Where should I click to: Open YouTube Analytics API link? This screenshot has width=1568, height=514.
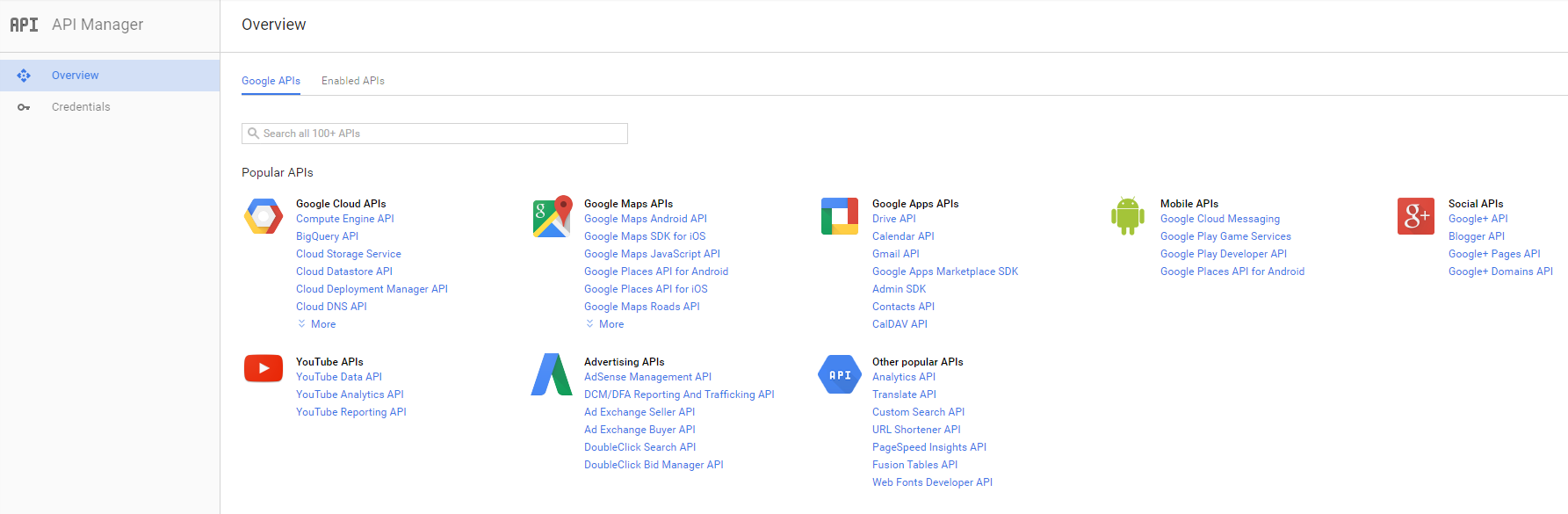click(x=350, y=395)
